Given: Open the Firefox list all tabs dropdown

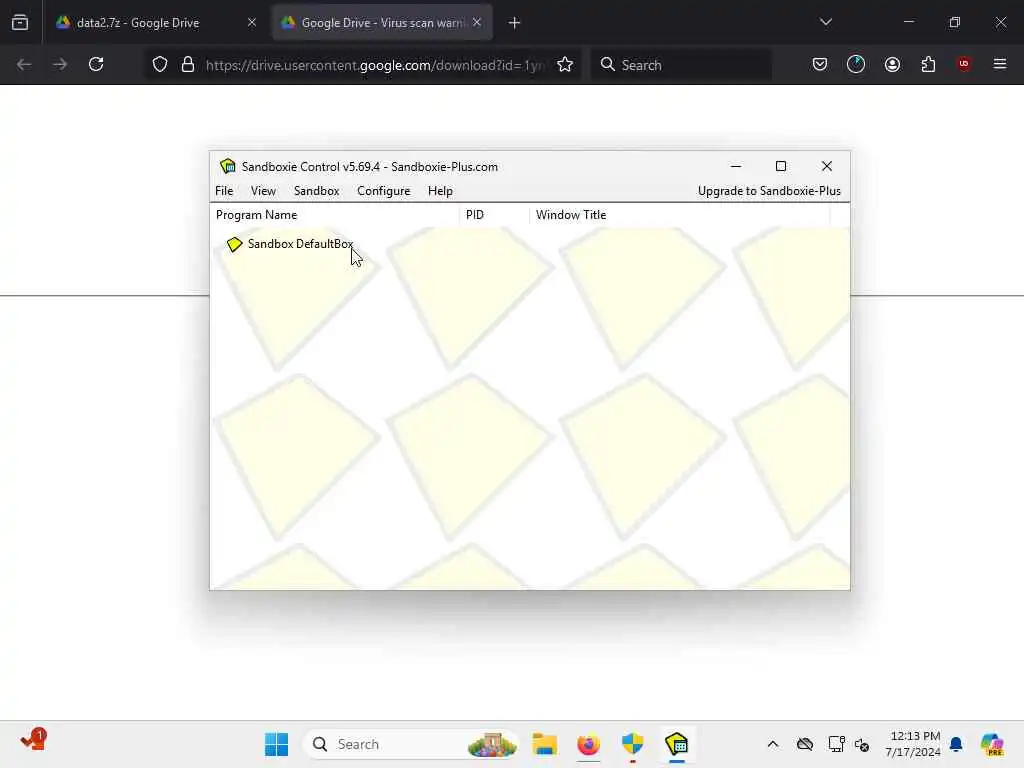Looking at the screenshot, I should 825,22.
